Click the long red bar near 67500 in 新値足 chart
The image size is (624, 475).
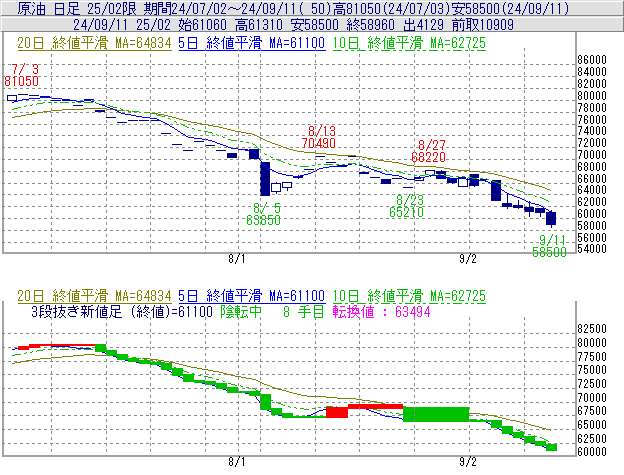[x=376, y=406]
